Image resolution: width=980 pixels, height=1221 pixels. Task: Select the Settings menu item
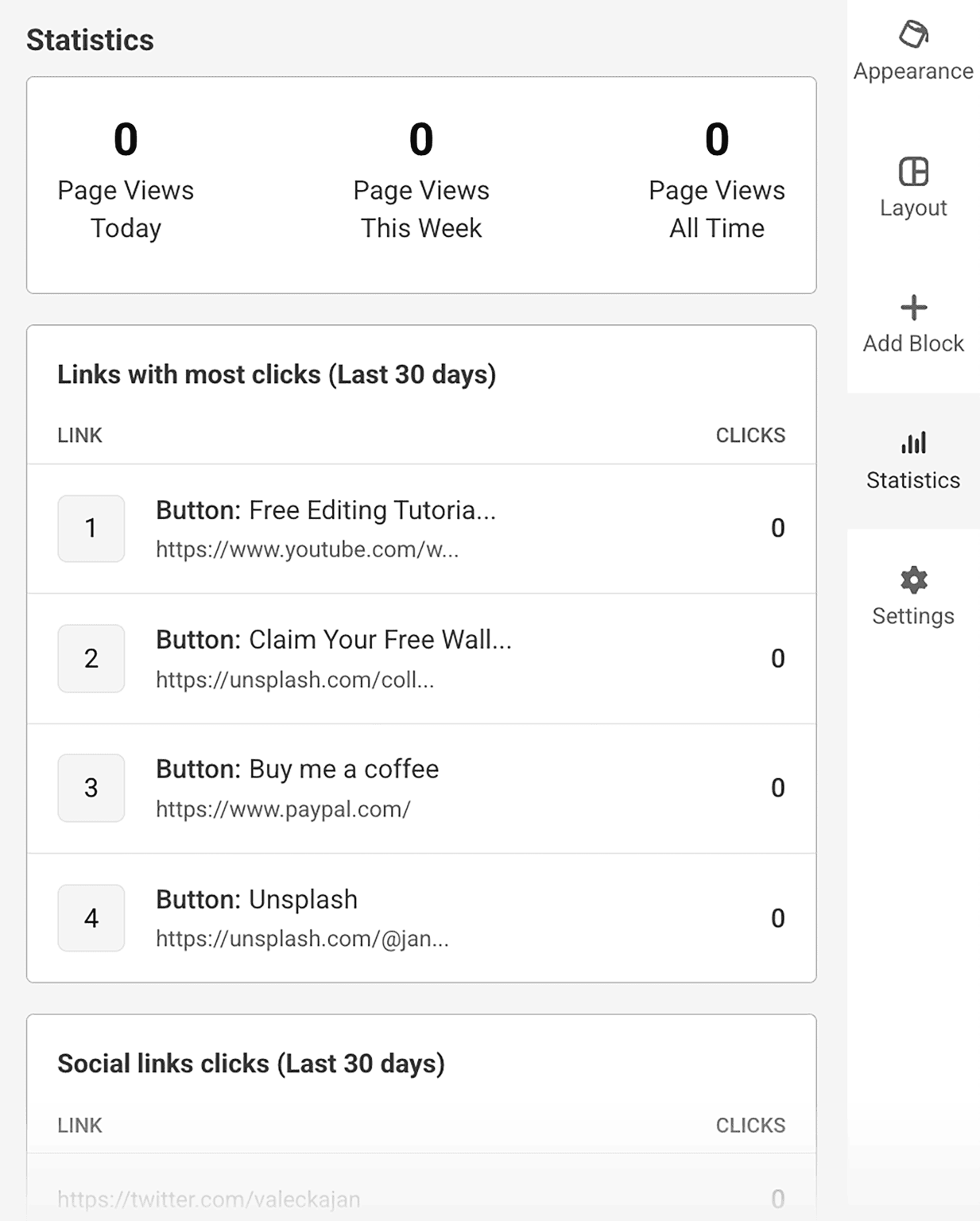click(912, 596)
